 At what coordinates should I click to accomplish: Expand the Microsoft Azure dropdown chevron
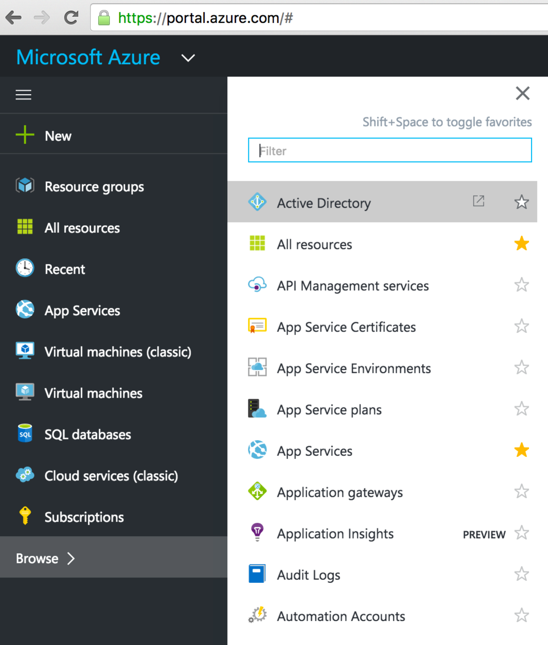188,58
